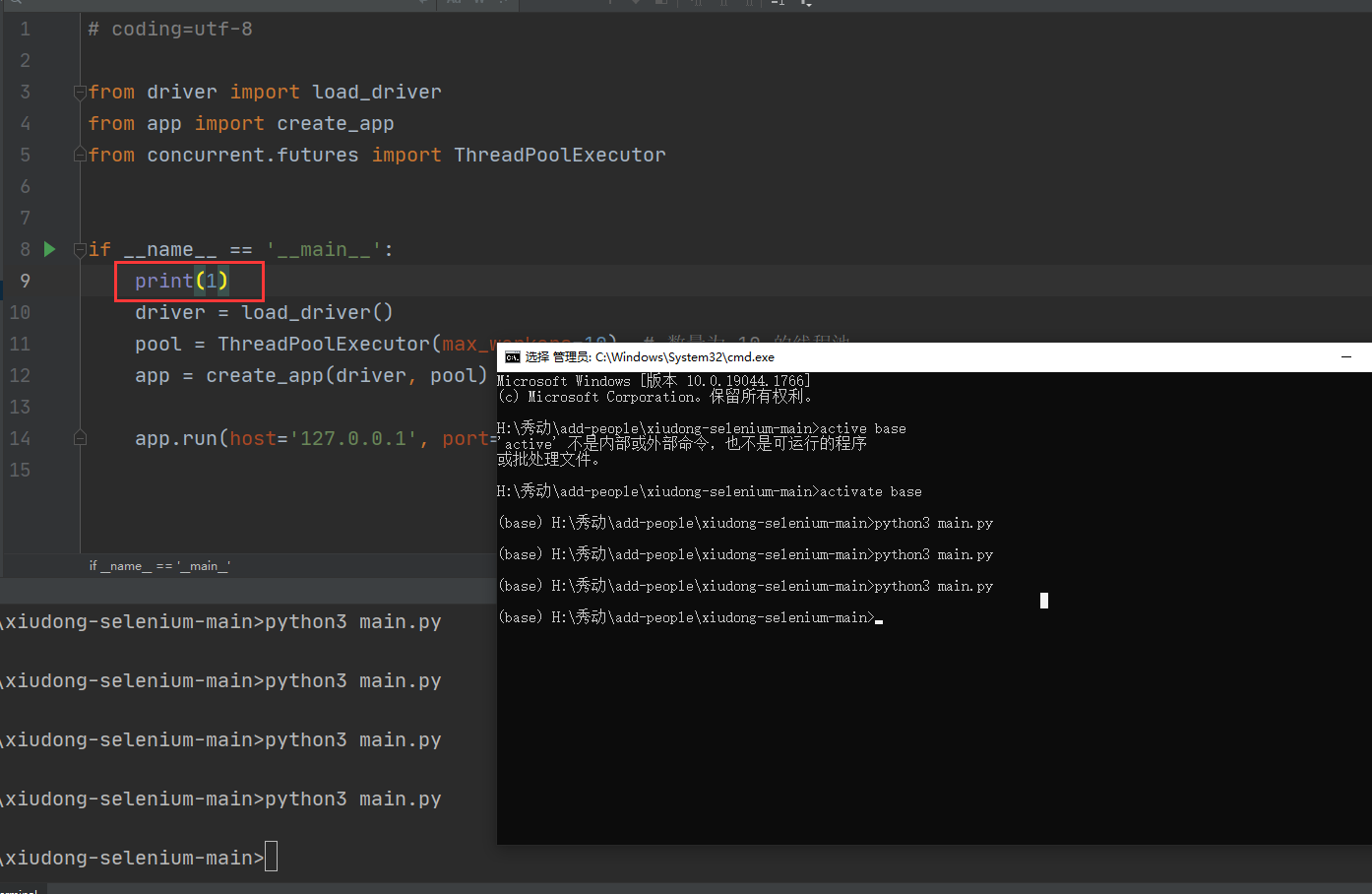
Task: Select the highlighted print(1) statement
Action: coord(187,281)
